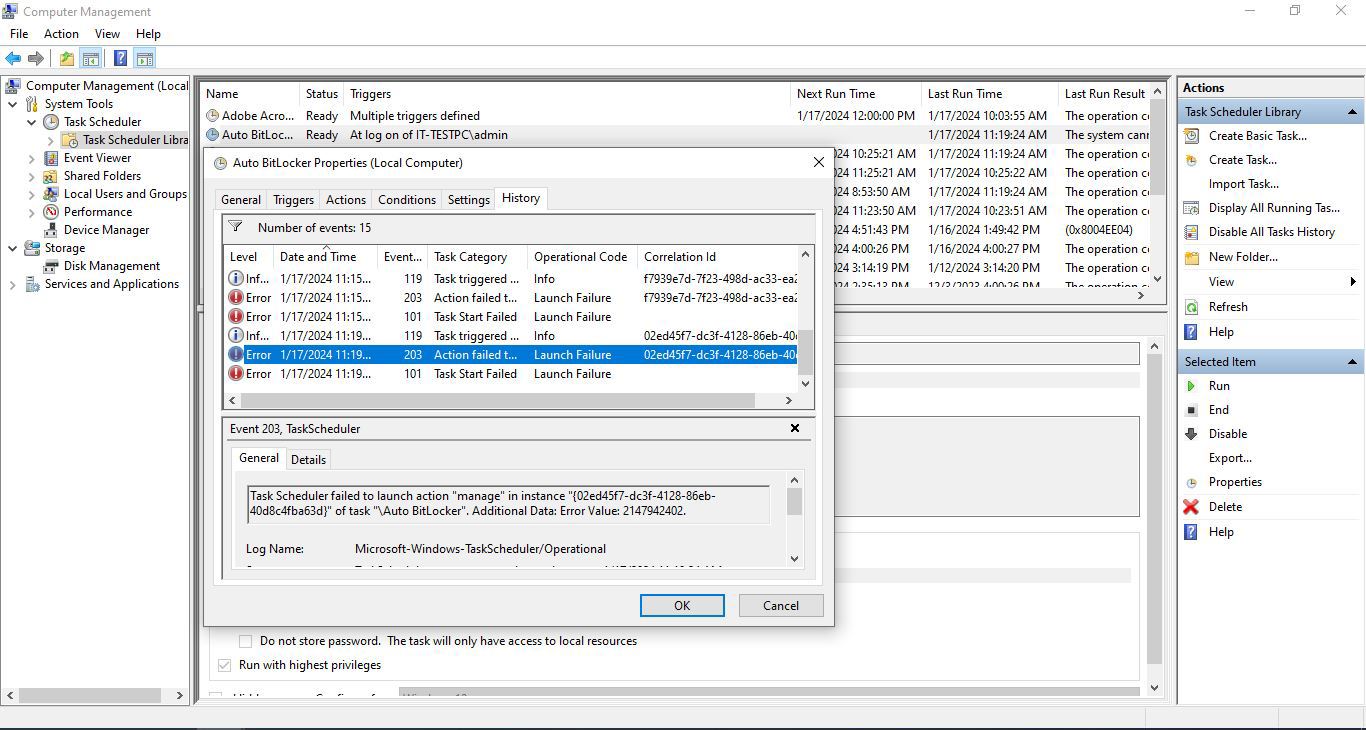Open the View submenu expander in Actions pane
This screenshot has width=1366, height=730.
tap(1352, 281)
